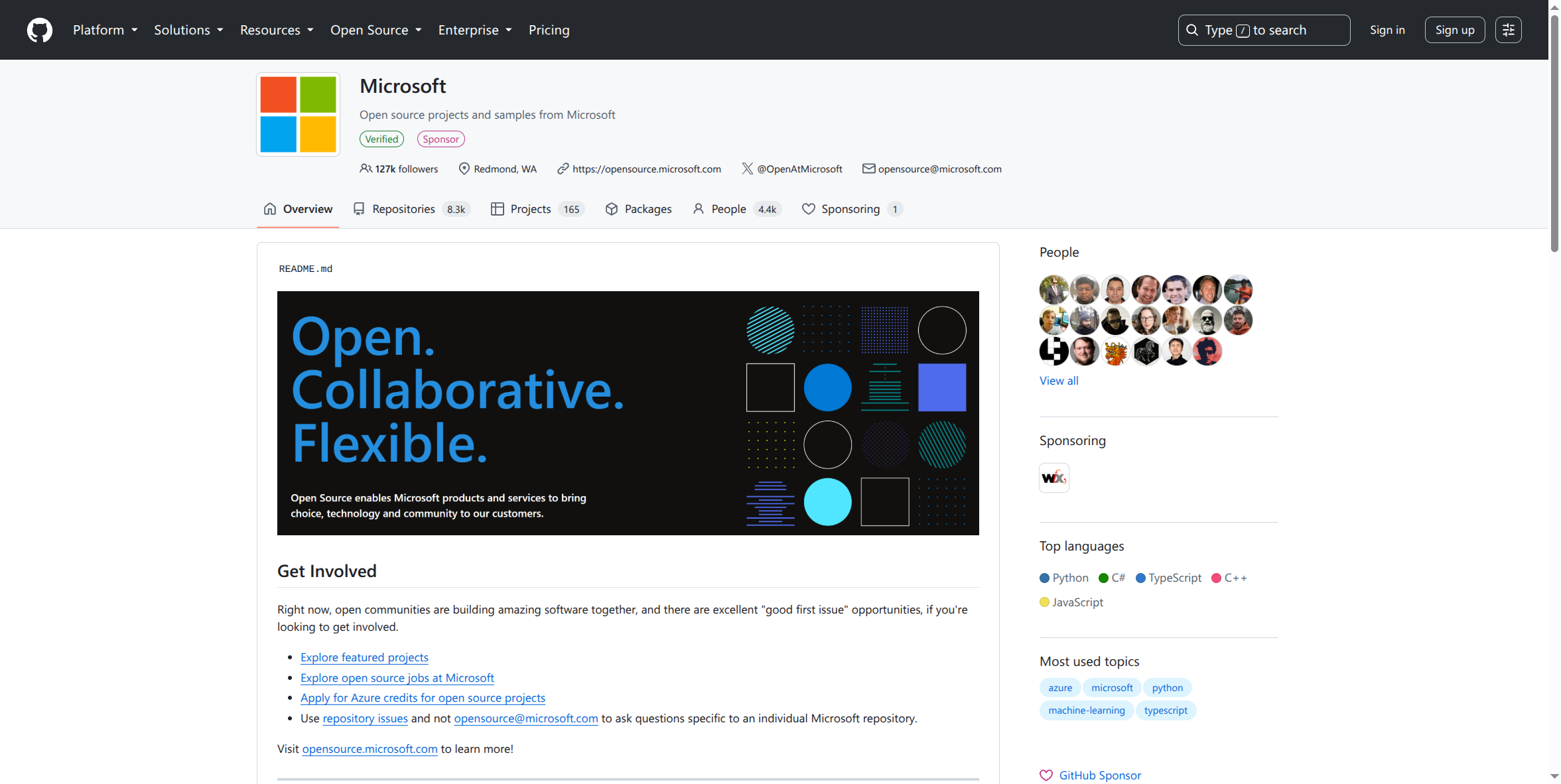Focus the Type to search field
1561x784 pixels.
[x=1264, y=30]
